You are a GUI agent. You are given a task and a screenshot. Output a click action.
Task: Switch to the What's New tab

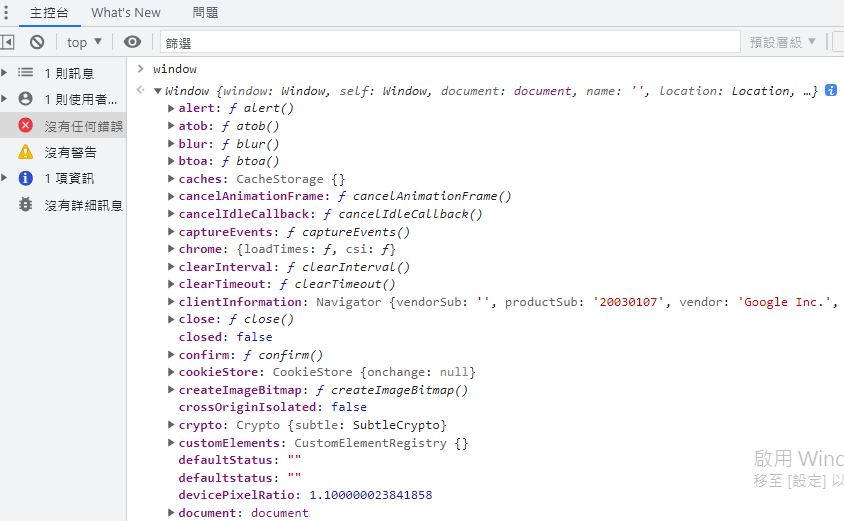126,13
